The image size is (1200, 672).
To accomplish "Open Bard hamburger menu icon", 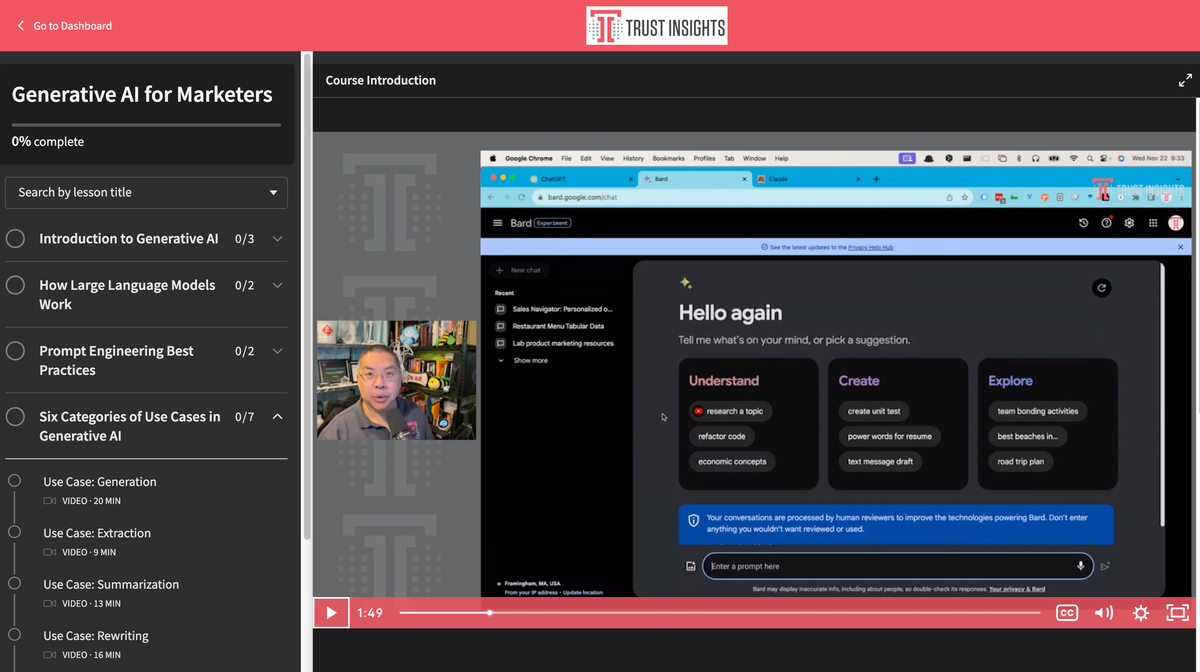I will 497,223.
